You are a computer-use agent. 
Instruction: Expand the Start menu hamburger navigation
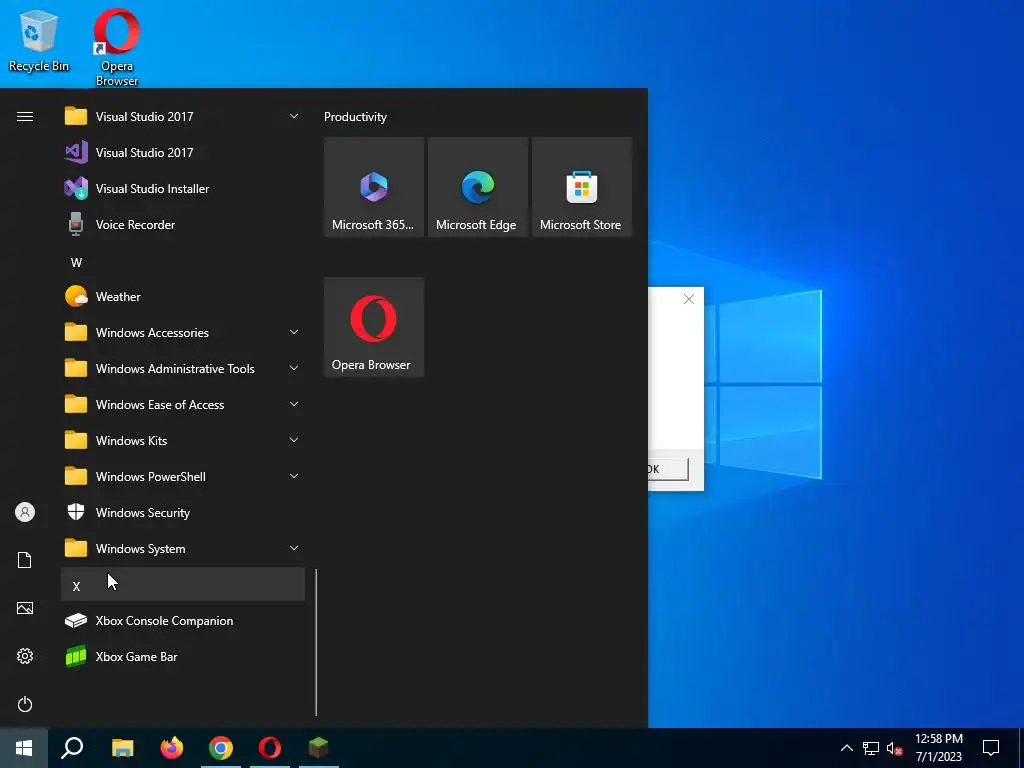[x=25, y=117]
